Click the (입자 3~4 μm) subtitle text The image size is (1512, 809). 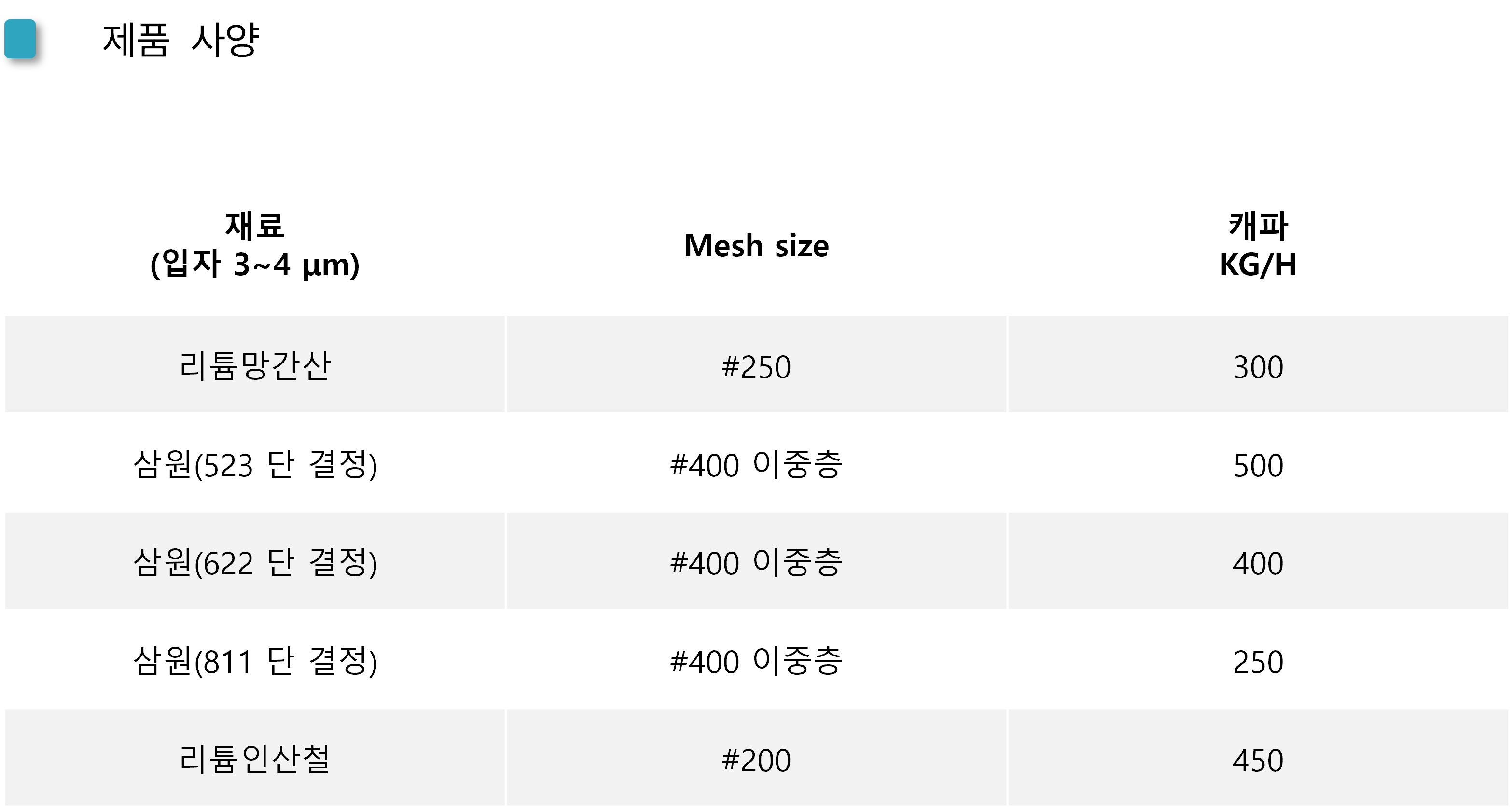click(255, 265)
